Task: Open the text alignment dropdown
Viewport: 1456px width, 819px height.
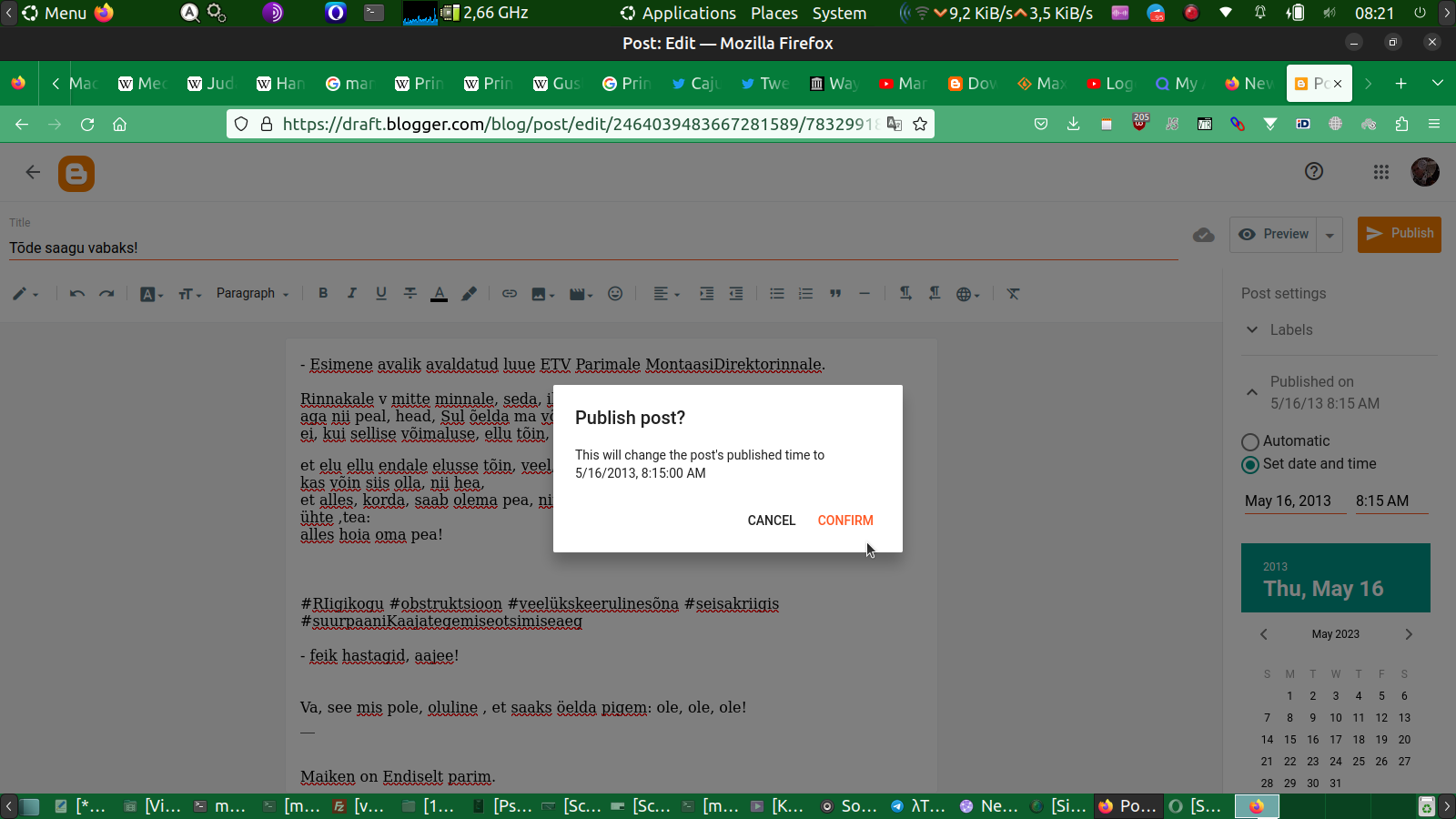Action: [666, 293]
